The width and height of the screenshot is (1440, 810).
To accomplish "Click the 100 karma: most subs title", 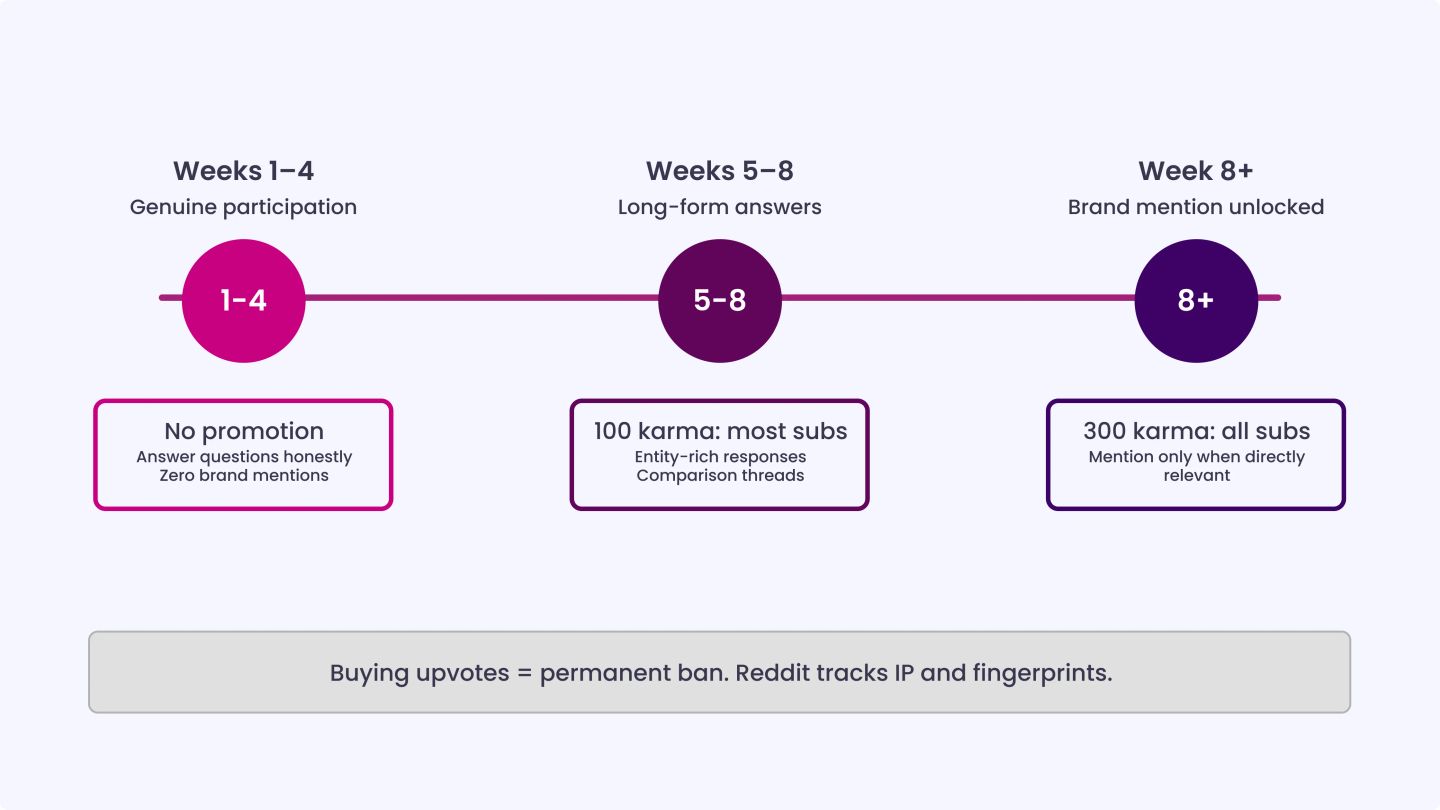I will (720, 431).
